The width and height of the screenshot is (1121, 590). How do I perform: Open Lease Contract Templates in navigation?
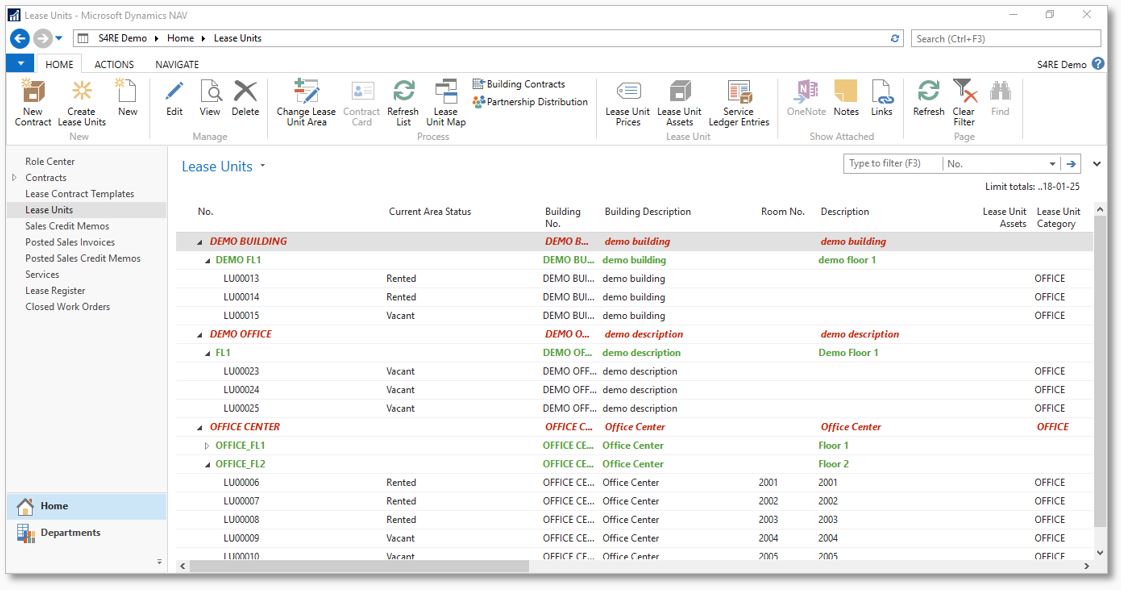(x=79, y=194)
